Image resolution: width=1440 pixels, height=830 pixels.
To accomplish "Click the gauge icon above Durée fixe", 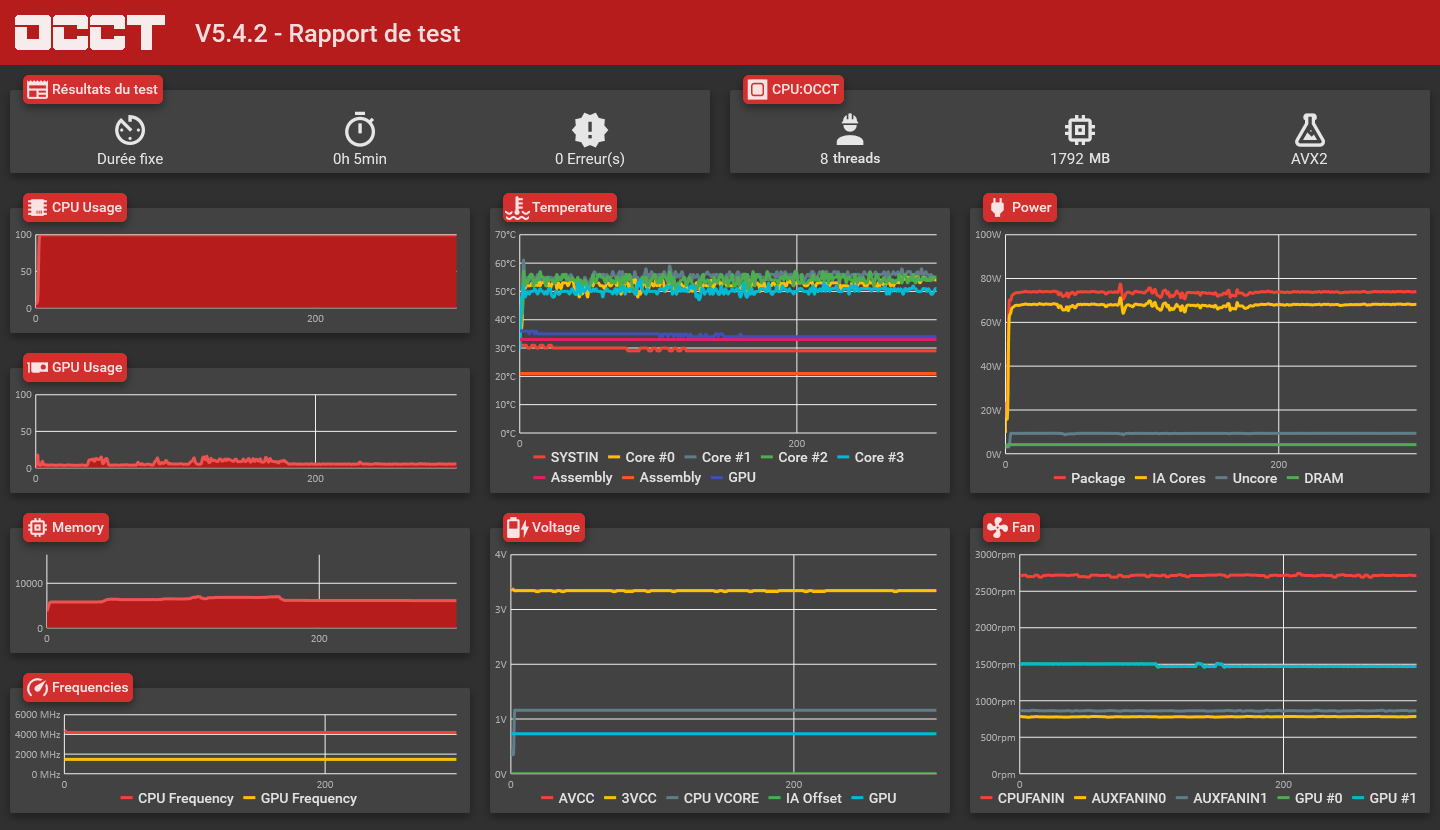I will (130, 129).
